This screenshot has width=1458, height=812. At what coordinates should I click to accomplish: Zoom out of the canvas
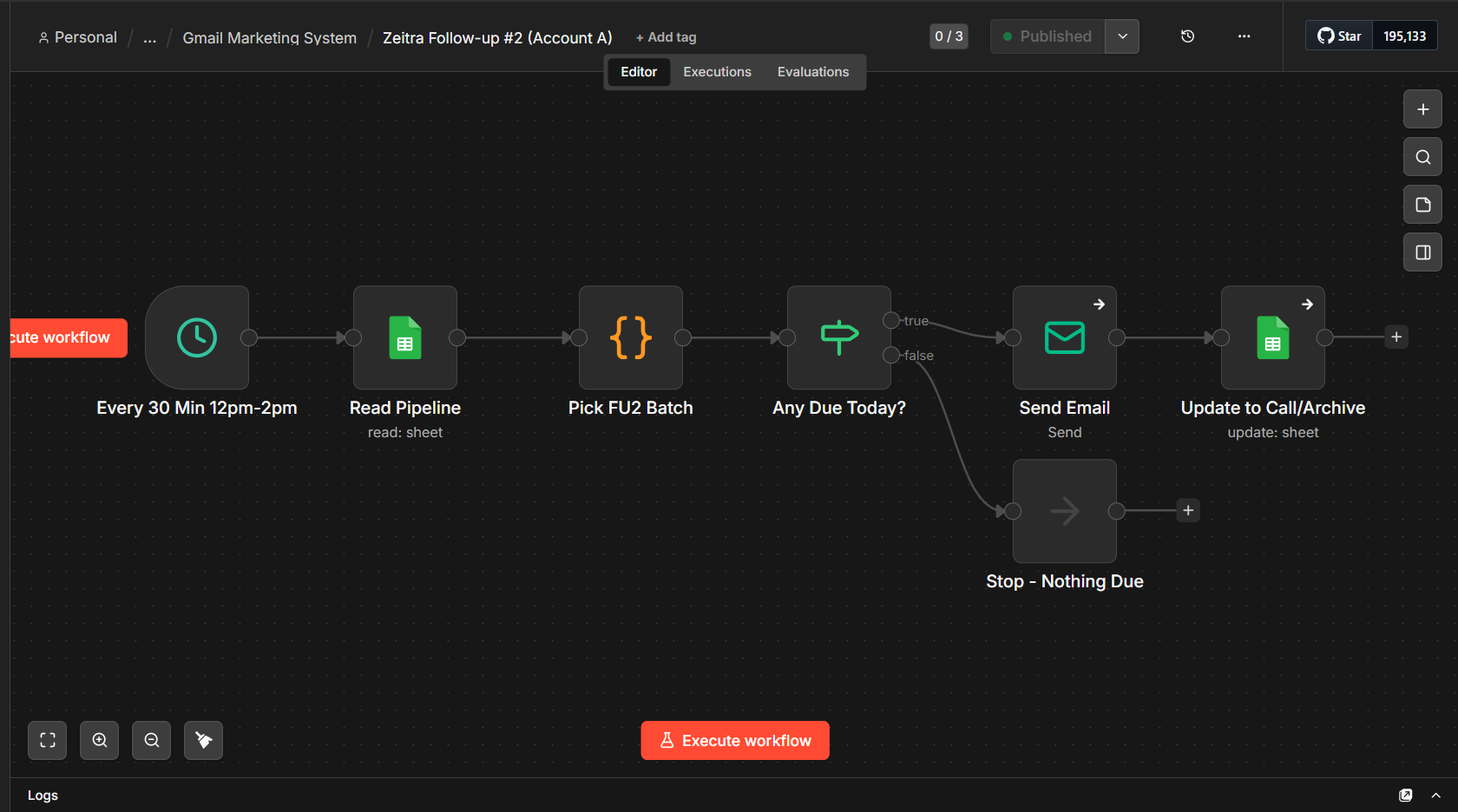[x=152, y=740]
